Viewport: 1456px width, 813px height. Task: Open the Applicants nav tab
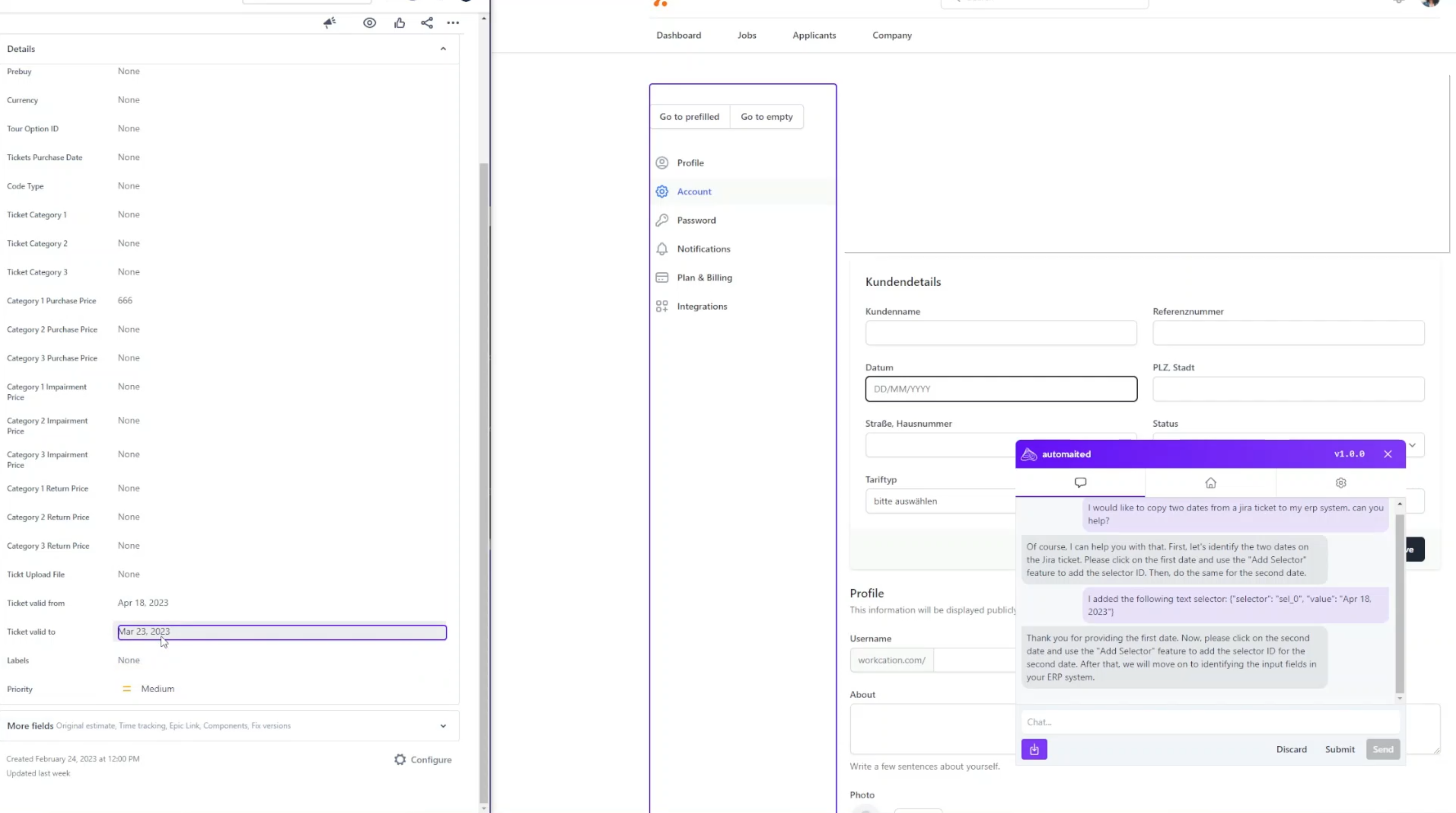tap(814, 35)
